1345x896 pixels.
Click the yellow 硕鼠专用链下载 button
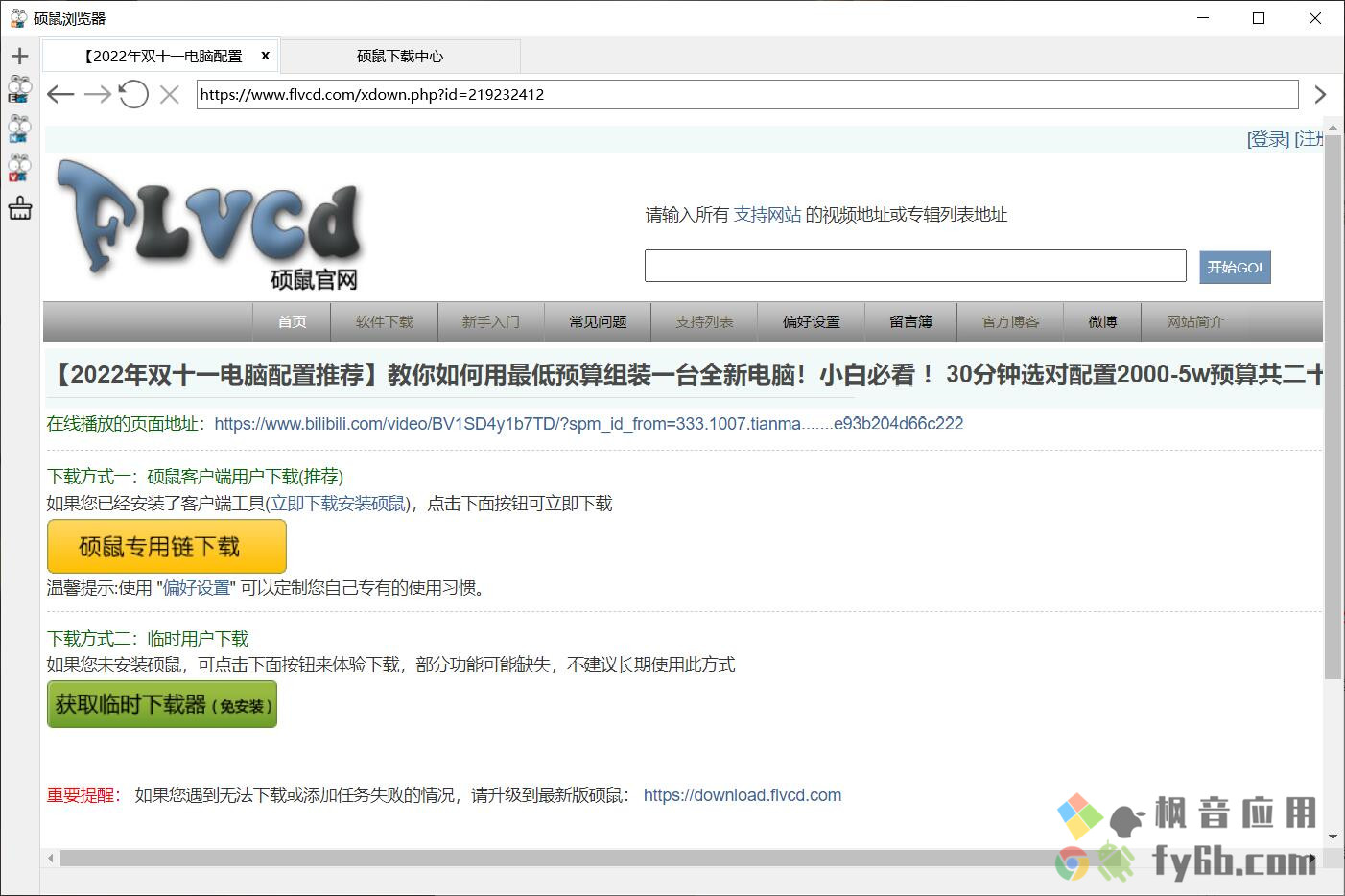[167, 547]
